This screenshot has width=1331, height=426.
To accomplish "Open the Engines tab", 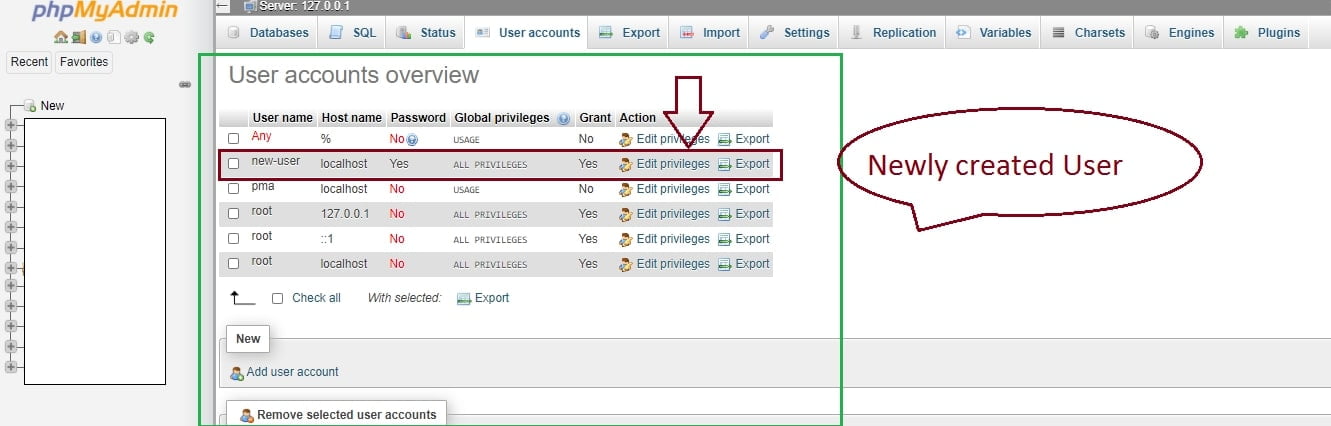I will click(x=1179, y=32).
